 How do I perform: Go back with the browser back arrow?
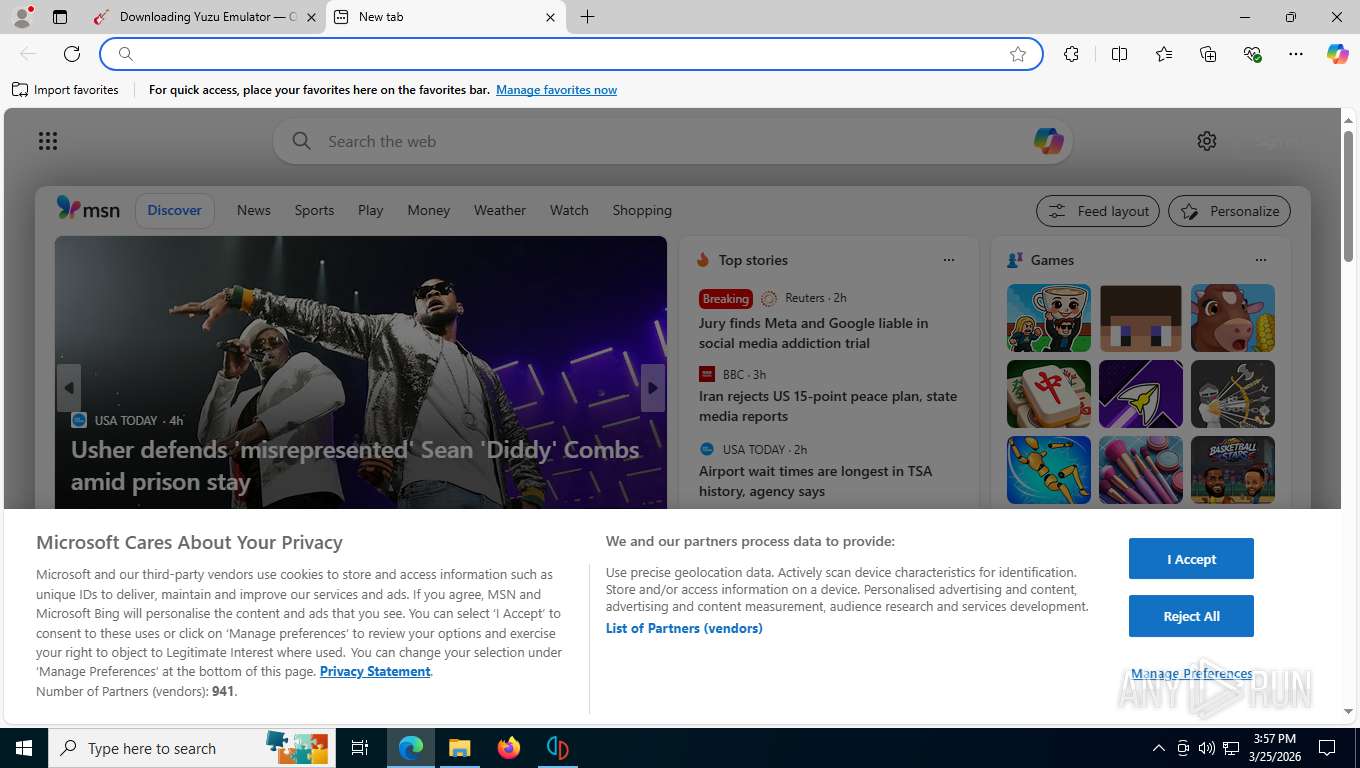point(28,54)
